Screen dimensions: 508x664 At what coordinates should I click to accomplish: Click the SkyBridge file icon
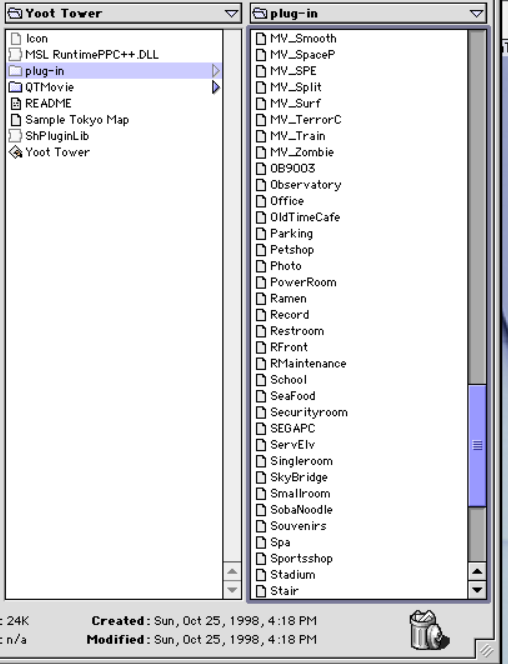(x=261, y=477)
